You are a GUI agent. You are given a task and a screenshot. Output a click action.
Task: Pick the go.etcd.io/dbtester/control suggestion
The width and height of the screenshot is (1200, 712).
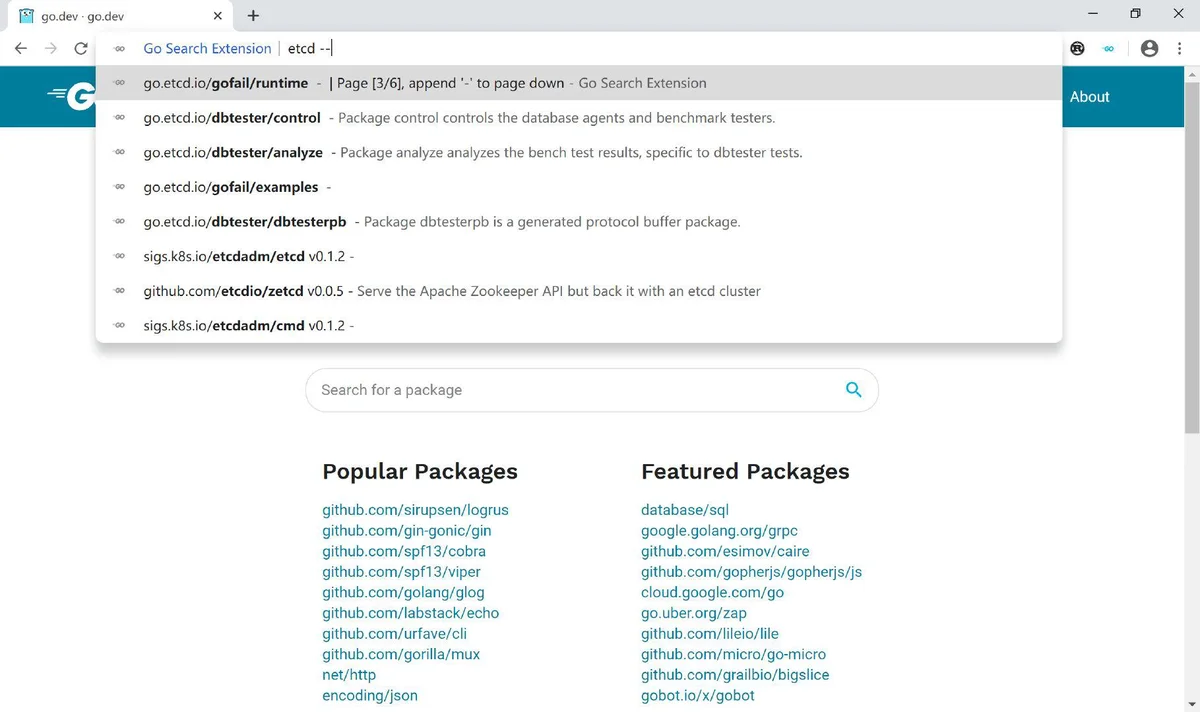[x=579, y=118]
